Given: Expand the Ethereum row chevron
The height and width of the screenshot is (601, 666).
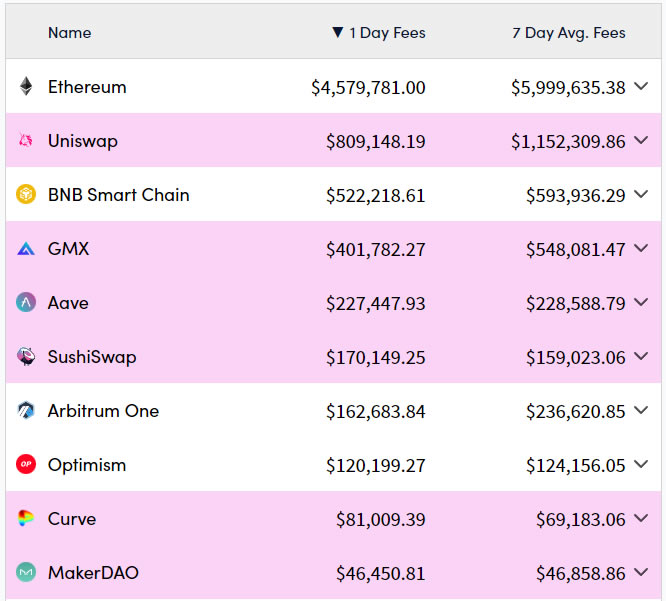Looking at the screenshot, I should [642, 87].
